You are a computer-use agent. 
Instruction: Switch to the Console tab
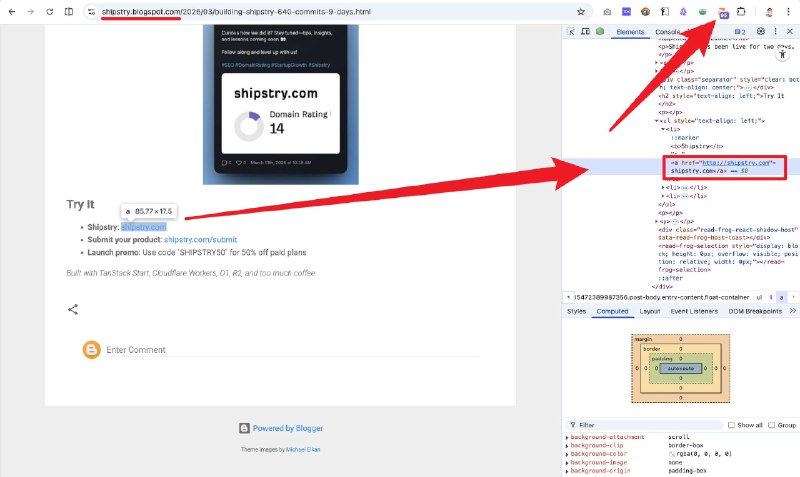pos(668,32)
